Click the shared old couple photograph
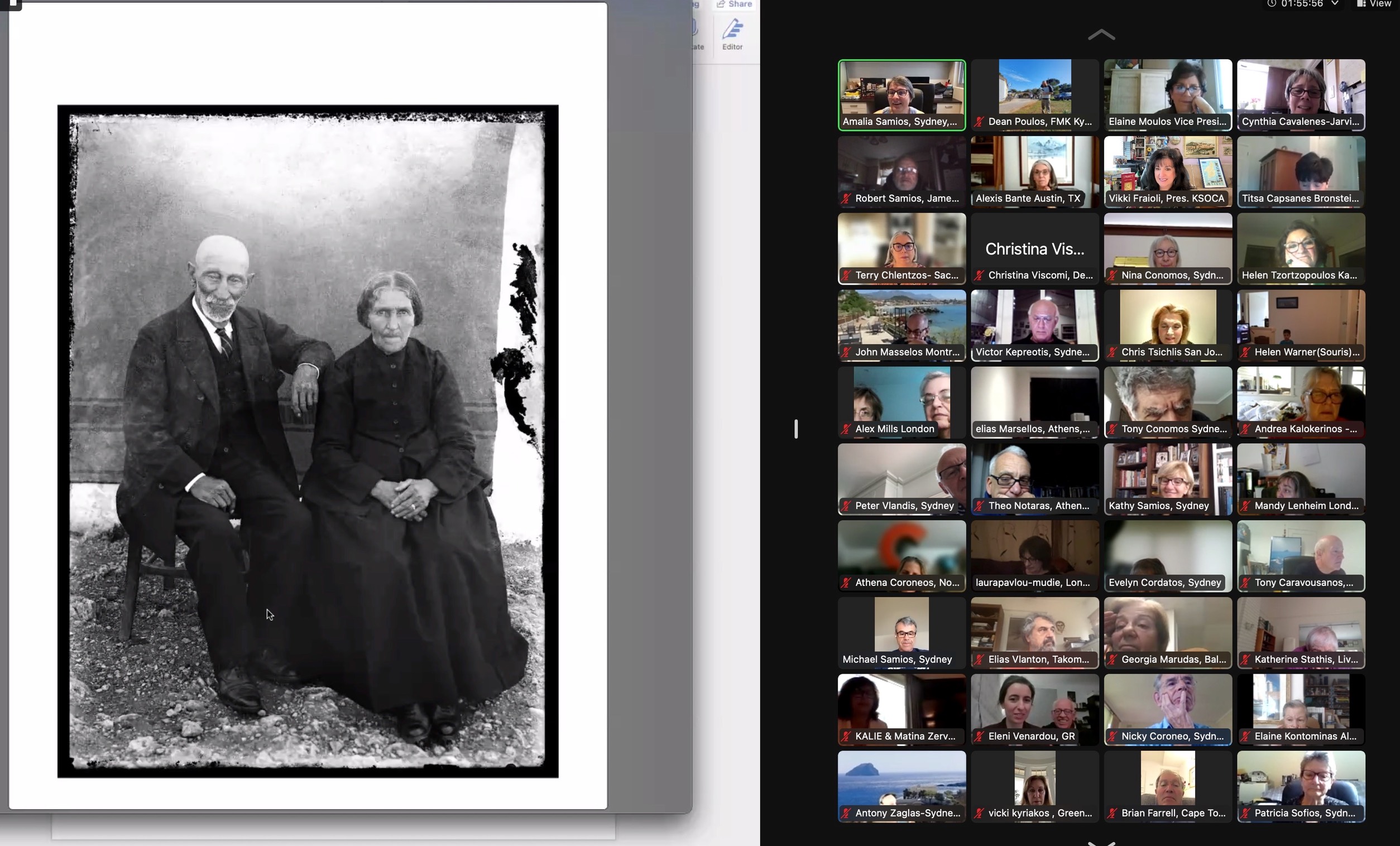This screenshot has width=1400, height=846. click(x=308, y=441)
